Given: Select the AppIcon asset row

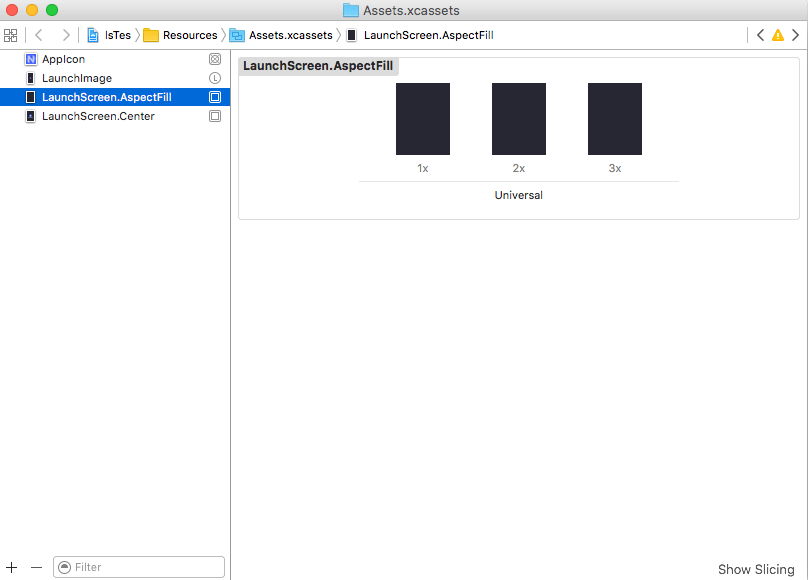Looking at the screenshot, I should [x=115, y=59].
